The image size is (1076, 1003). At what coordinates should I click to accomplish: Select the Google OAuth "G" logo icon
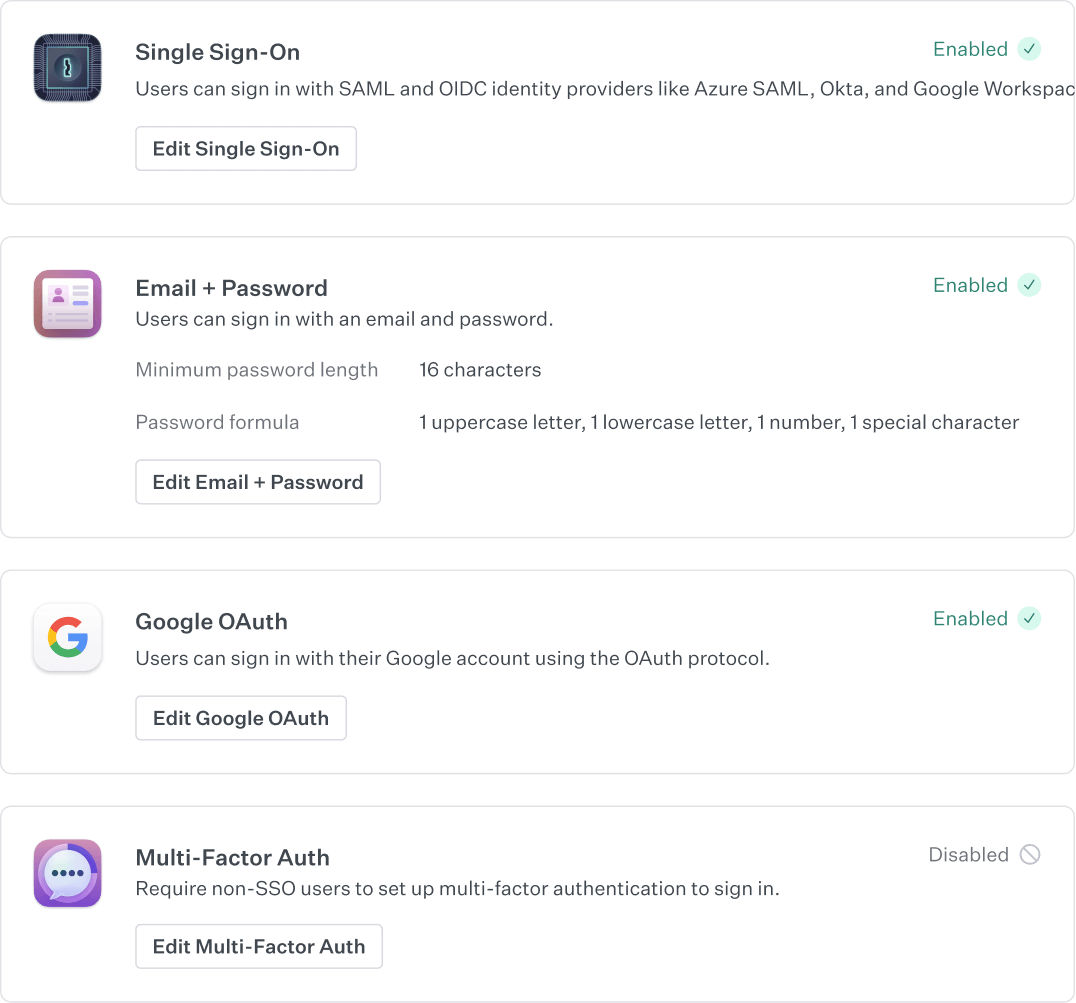pyautogui.click(x=67, y=636)
